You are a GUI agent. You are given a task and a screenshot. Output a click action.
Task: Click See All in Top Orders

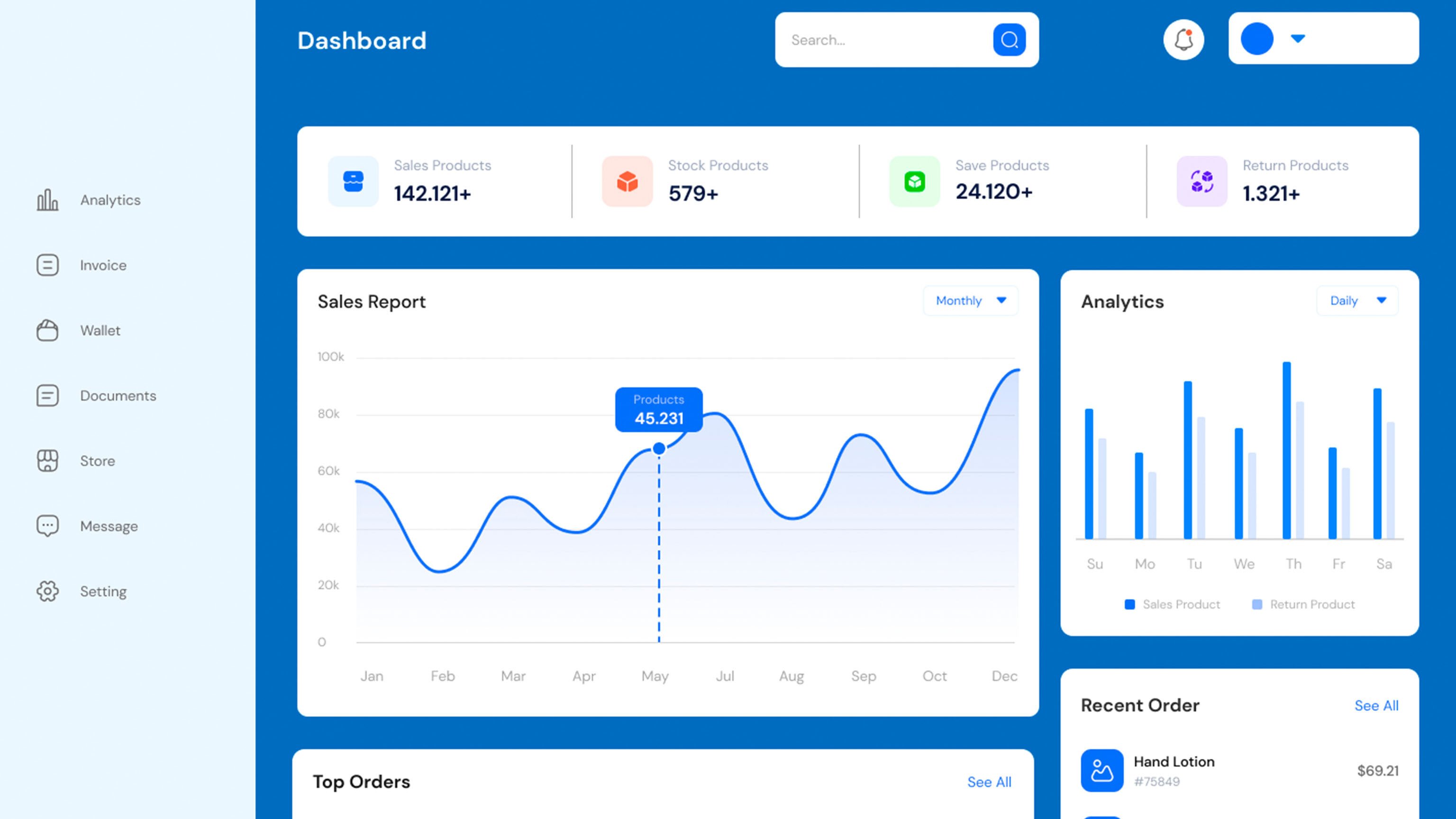[989, 782]
